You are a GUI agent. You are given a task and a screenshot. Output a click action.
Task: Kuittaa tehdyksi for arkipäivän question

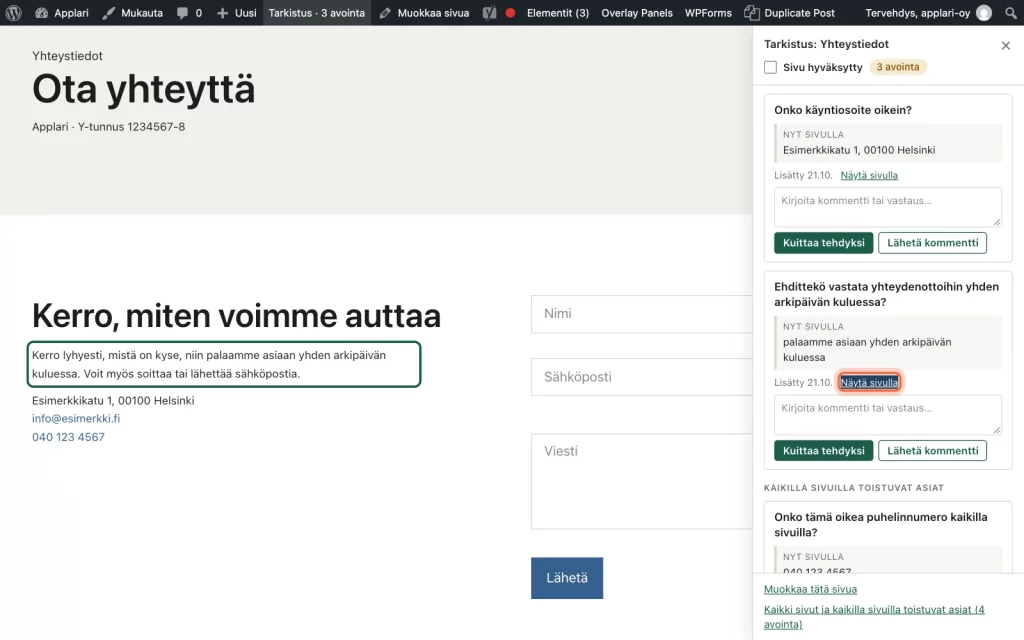click(824, 451)
